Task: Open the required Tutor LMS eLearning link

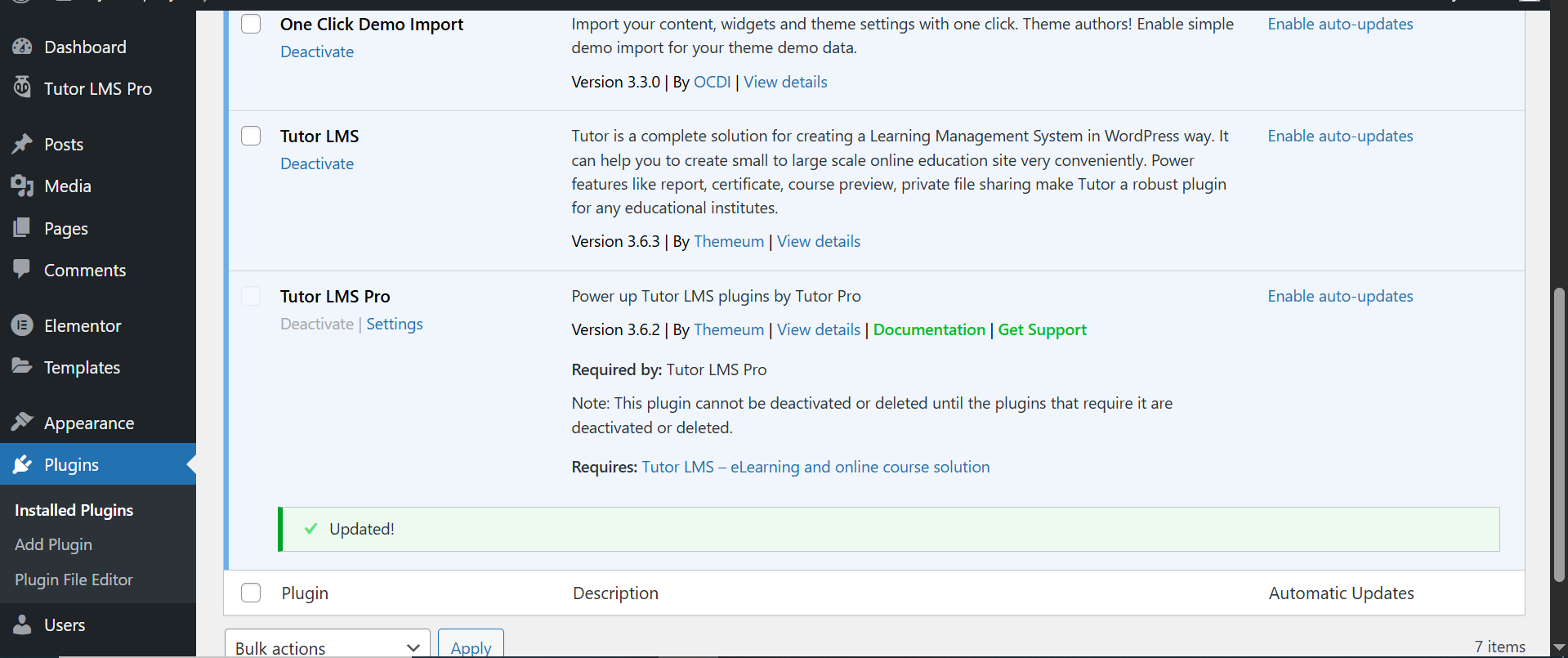Action: pyautogui.click(x=815, y=467)
